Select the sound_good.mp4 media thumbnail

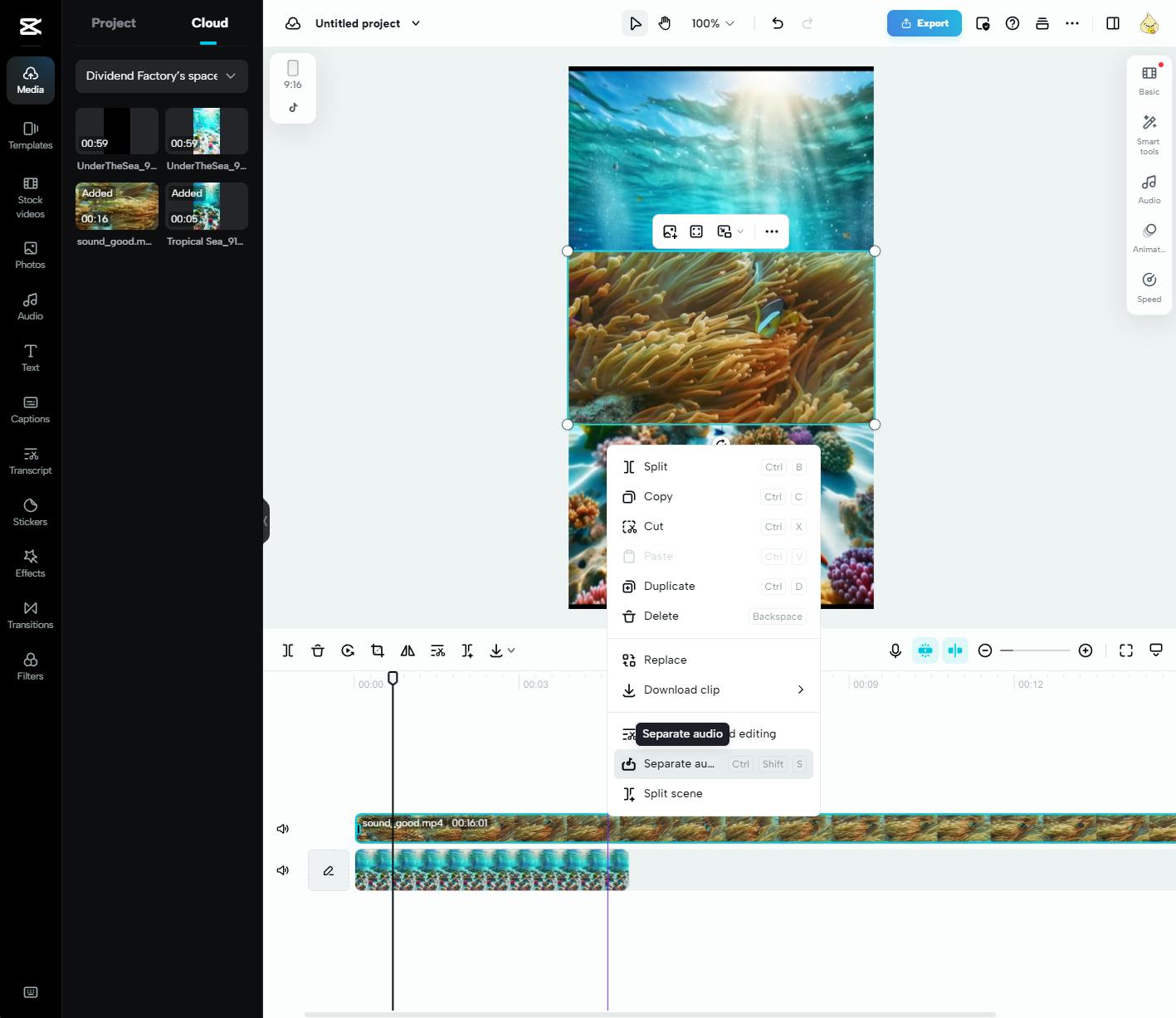[x=117, y=207]
